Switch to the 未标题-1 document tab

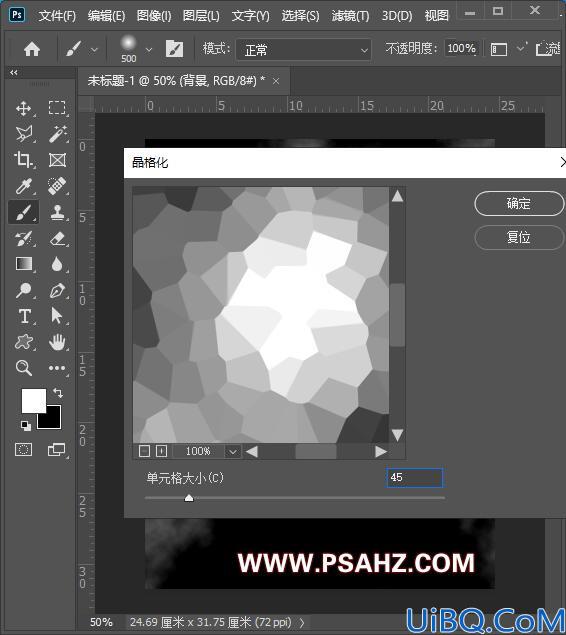(176, 81)
